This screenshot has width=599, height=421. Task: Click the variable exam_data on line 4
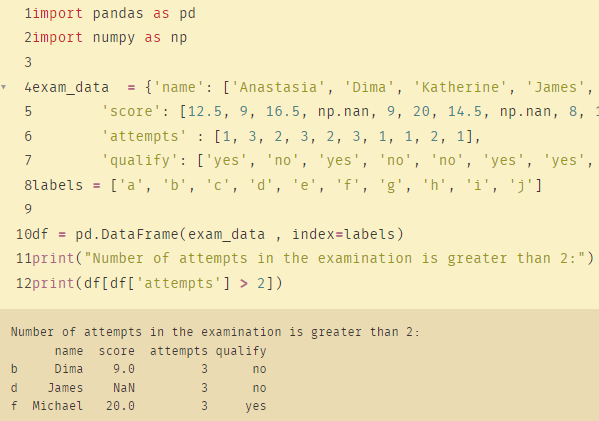tap(71, 87)
